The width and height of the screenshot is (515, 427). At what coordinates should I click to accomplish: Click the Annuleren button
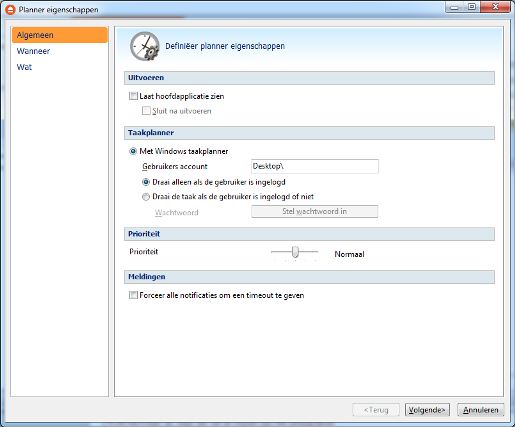(480, 410)
